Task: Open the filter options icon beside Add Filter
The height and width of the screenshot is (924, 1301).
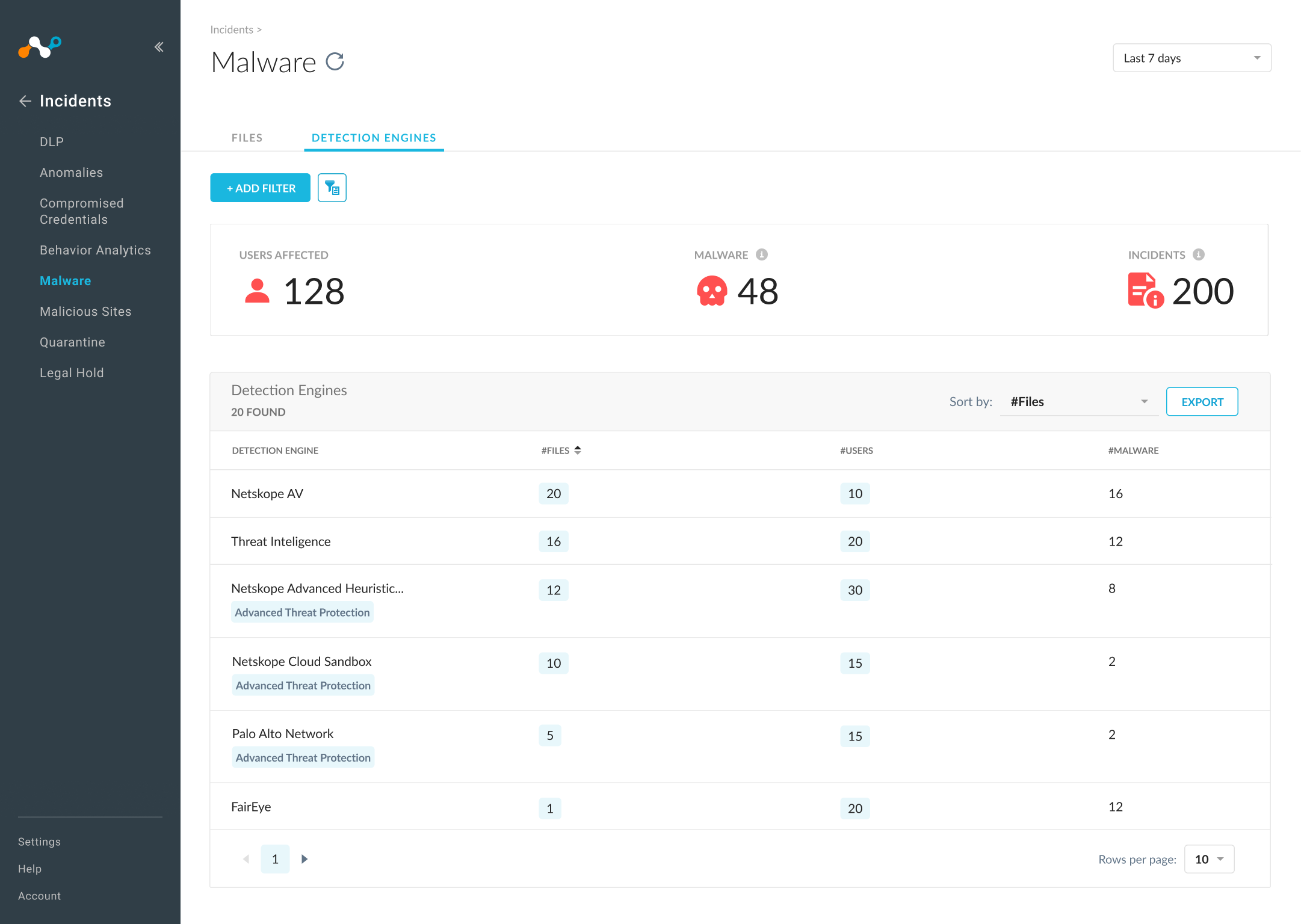Action: (332, 188)
